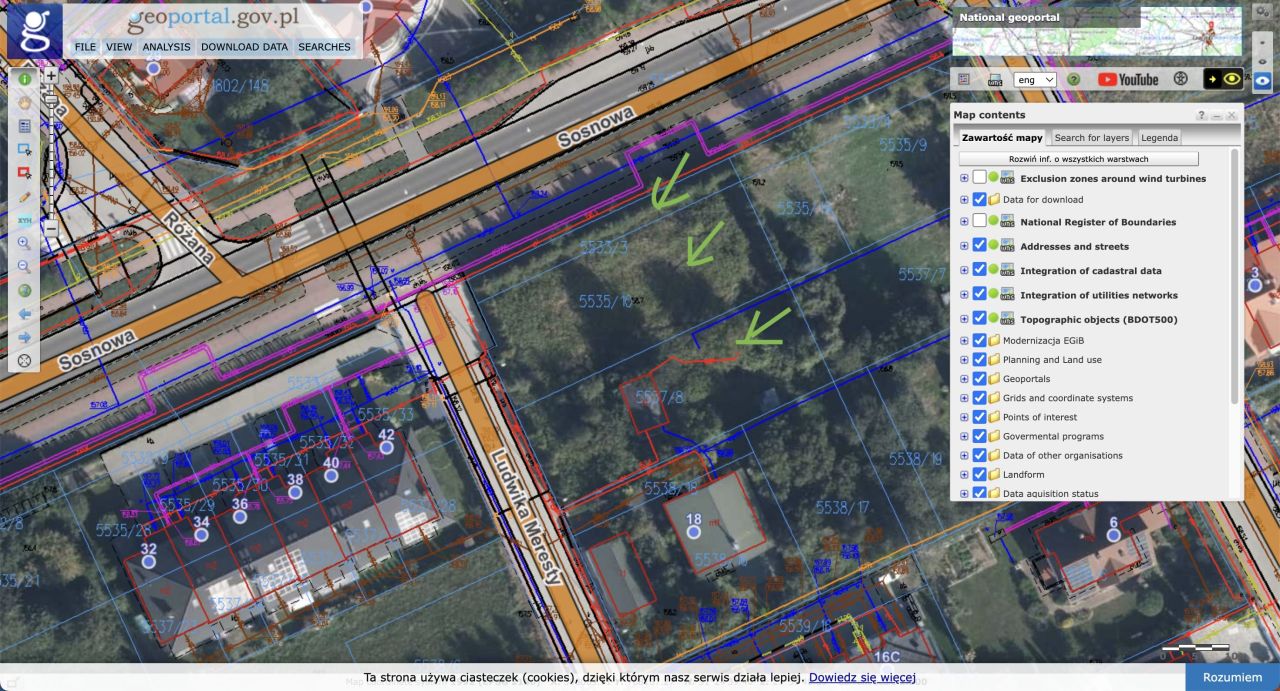The image size is (1280, 691).
Task: Uncheck the Addresses and streets layer
Action: 979,246
